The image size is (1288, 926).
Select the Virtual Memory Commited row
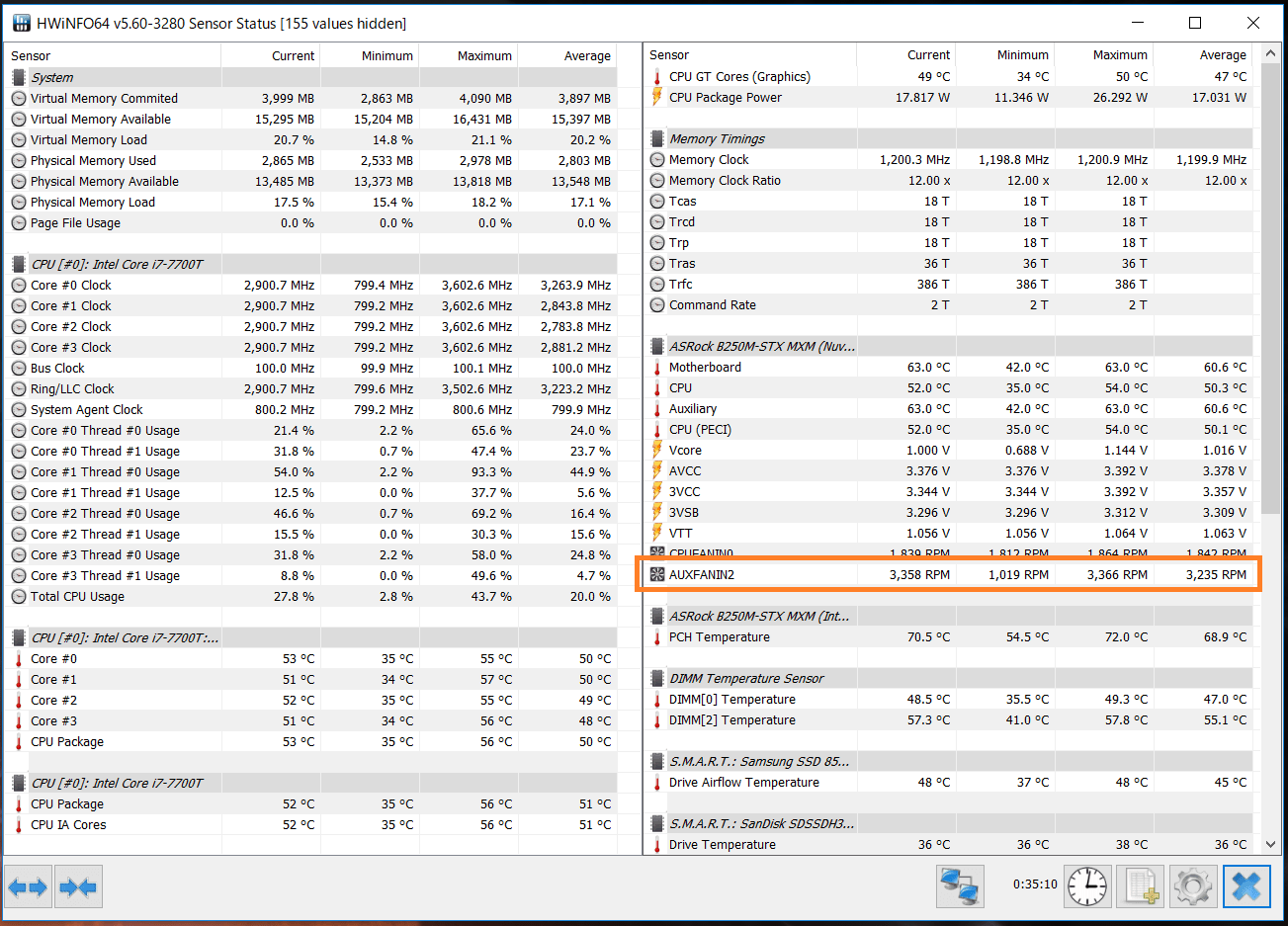point(310,98)
